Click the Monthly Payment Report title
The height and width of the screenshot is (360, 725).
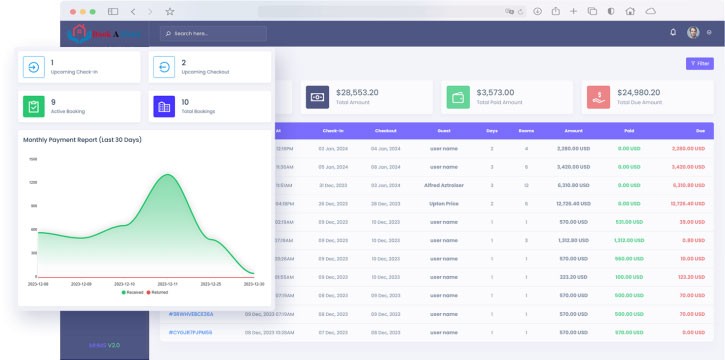(82, 140)
